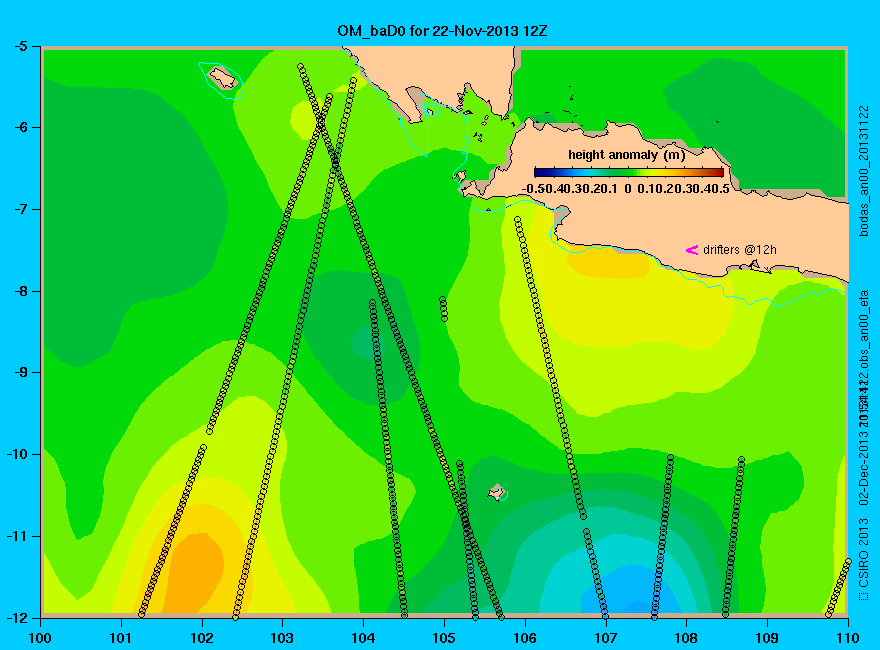Click the longitude tick label 101
The image size is (880, 650).
[x=121, y=638]
